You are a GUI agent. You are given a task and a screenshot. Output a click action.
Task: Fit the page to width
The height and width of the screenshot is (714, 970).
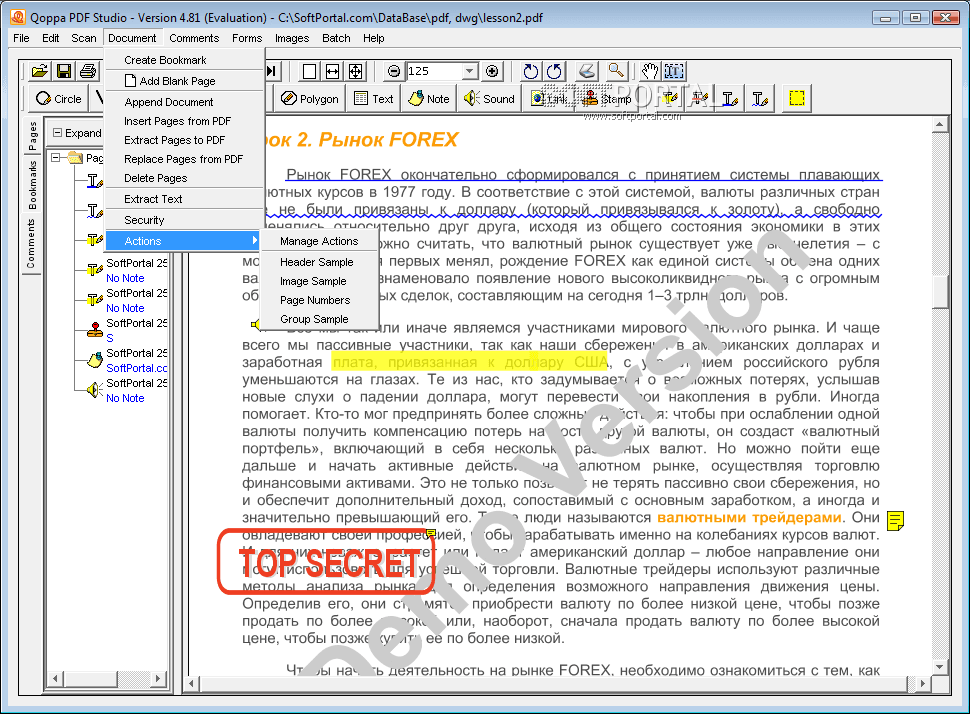[333, 71]
